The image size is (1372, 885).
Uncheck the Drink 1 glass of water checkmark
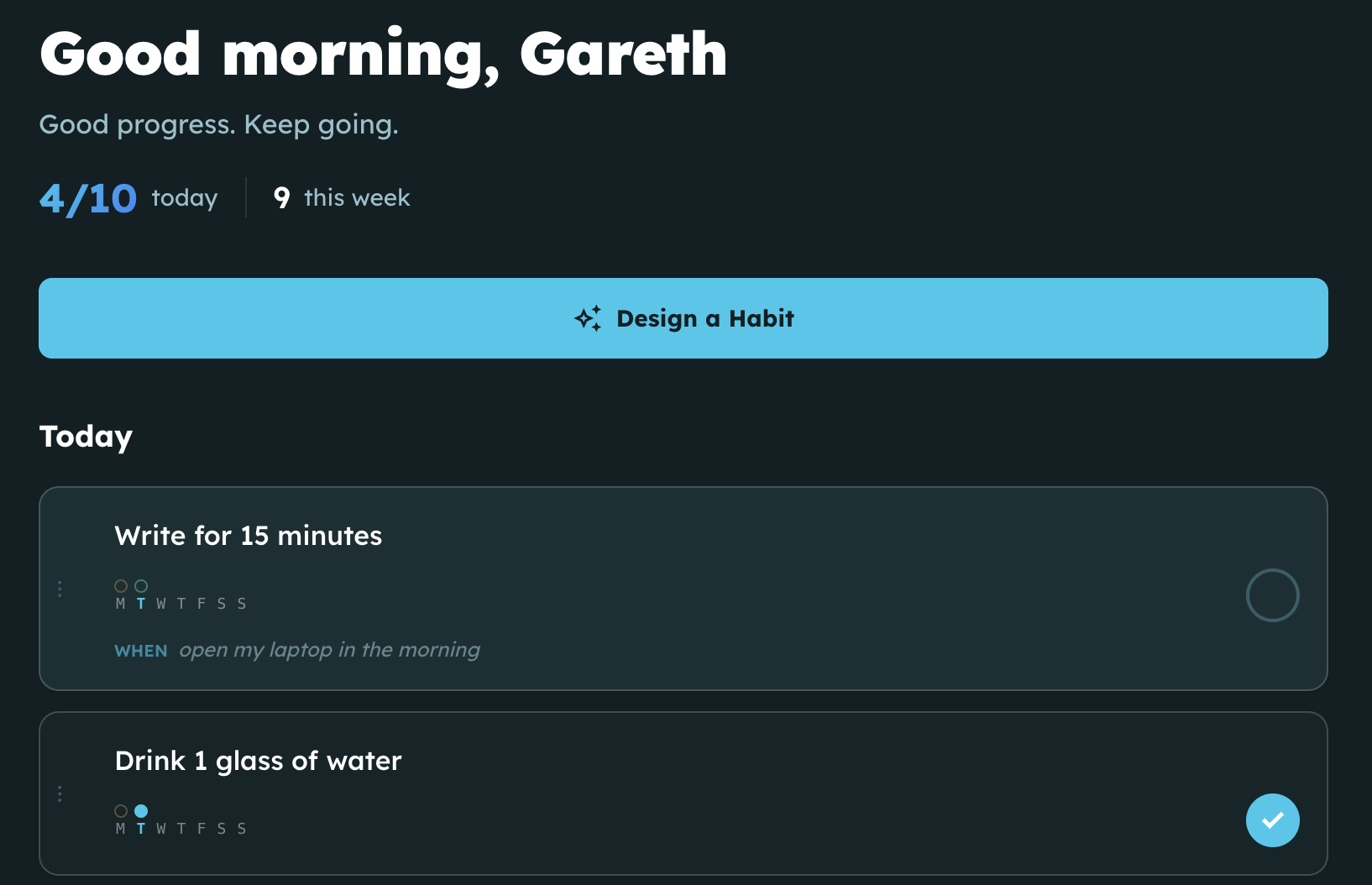coord(1272,820)
